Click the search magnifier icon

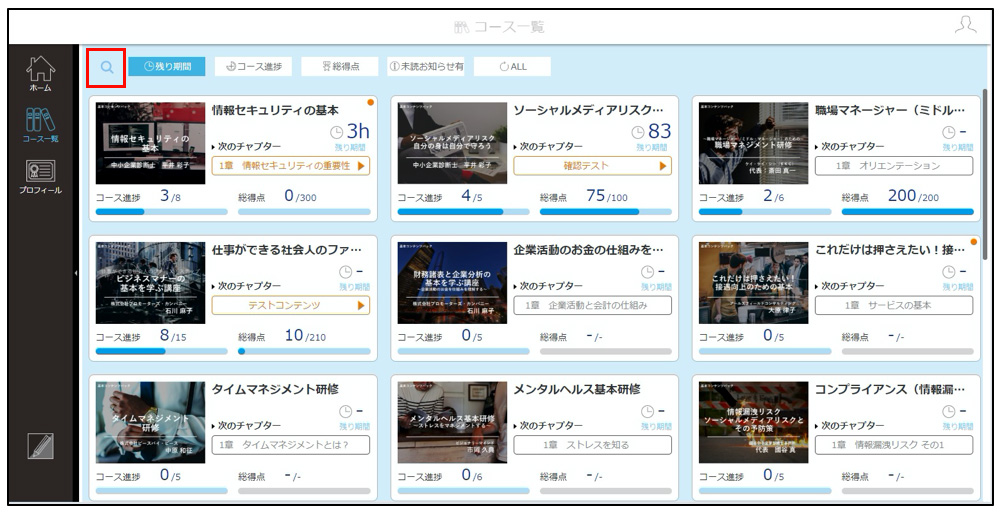107,67
